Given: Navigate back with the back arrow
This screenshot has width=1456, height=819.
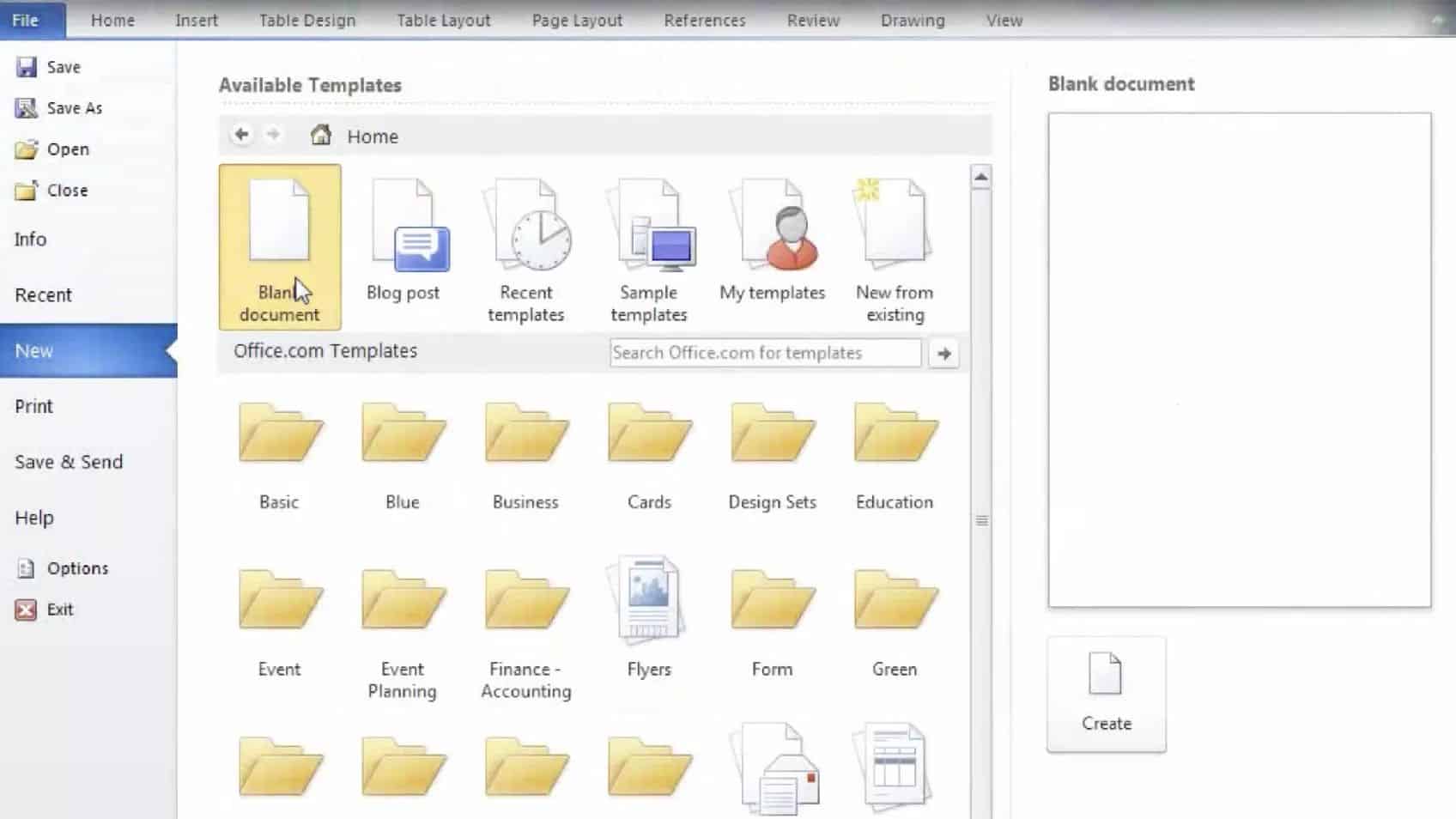Looking at the screenshot, I should (241, 135).
